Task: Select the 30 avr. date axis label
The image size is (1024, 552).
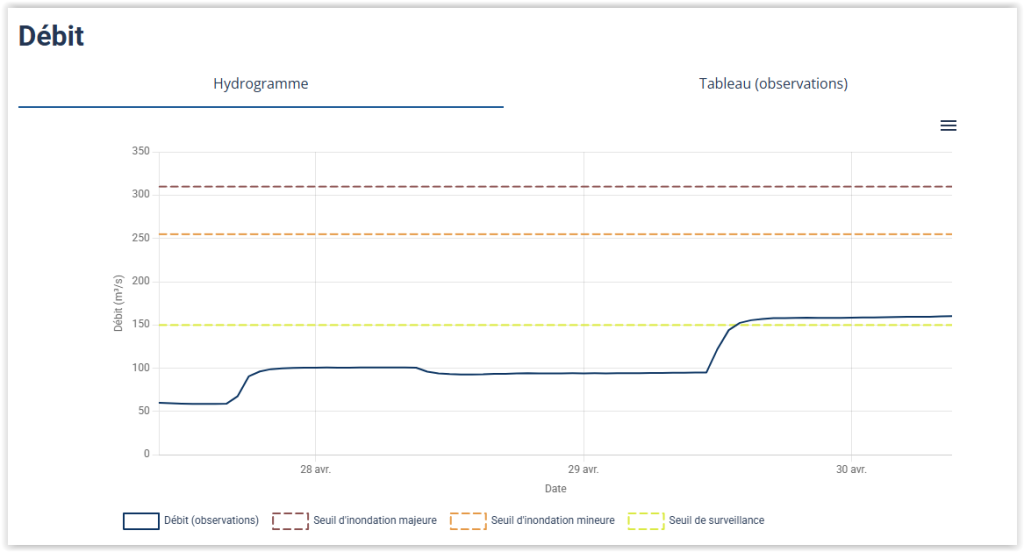Action: [851, 469]
